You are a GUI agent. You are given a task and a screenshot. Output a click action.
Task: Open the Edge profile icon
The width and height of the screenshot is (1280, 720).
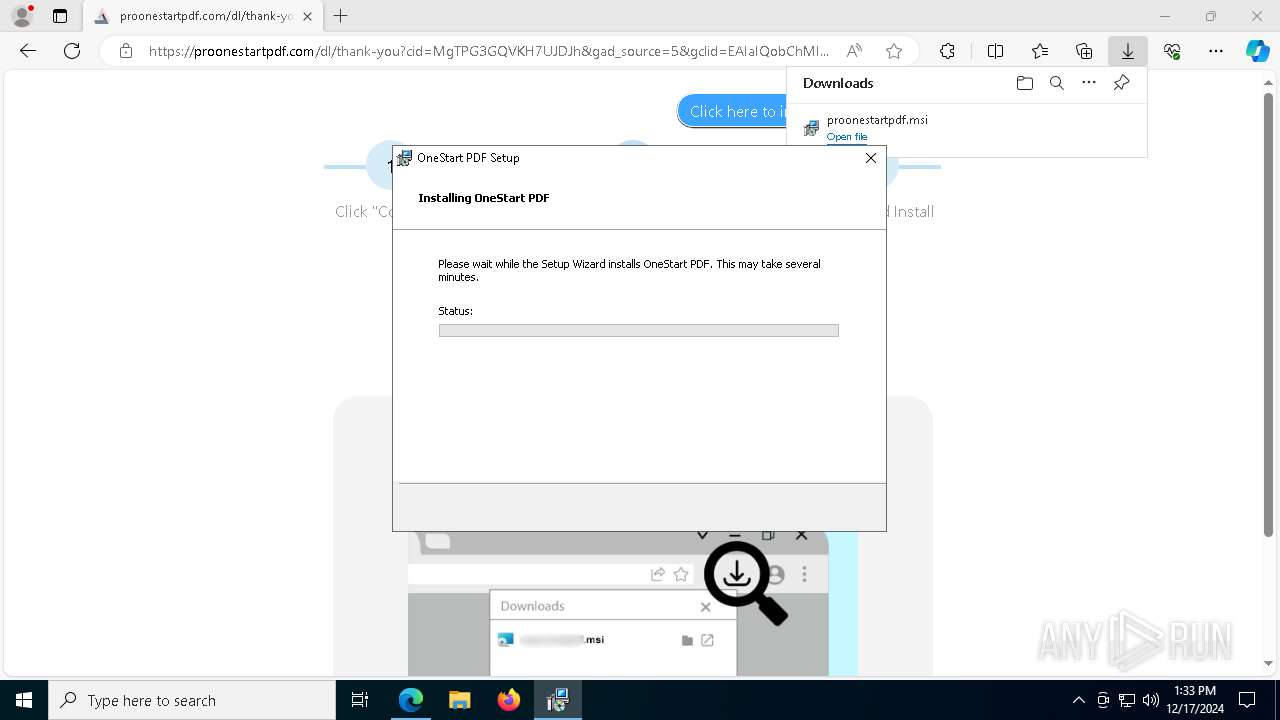[x=22, y=16]
